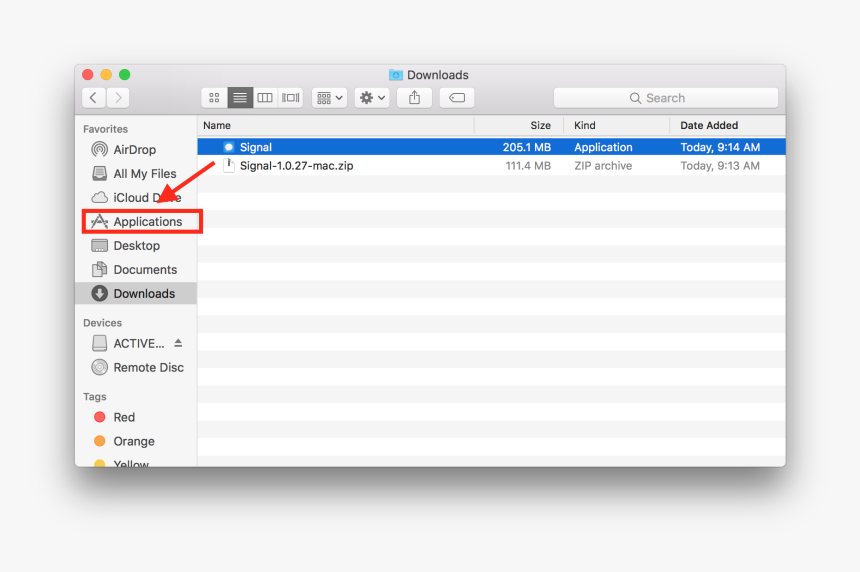Click the 111.4 MB size cell
Viewport: 860px width, 572px height.
[x=528, y=166]
